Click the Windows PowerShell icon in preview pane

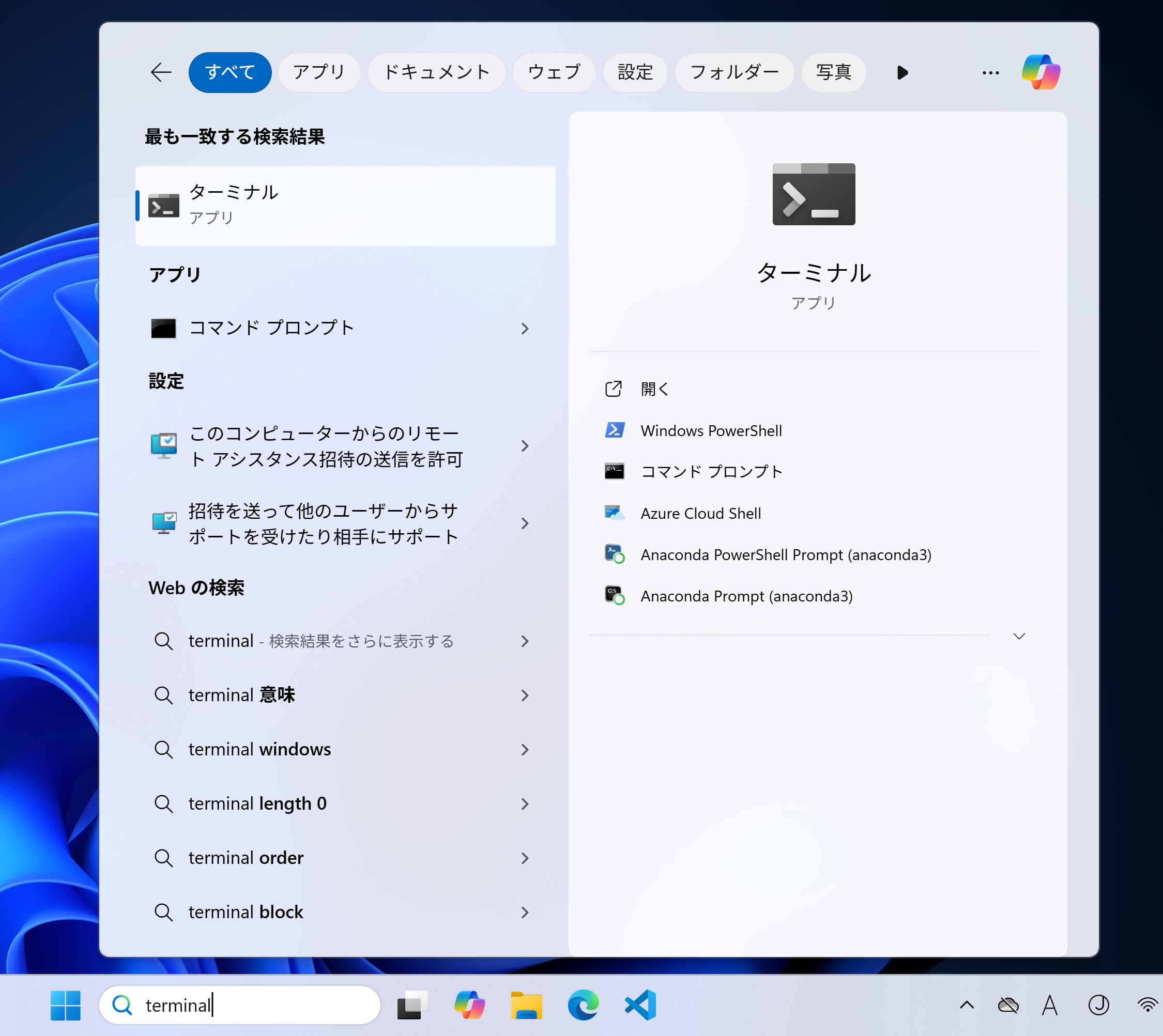point(615,430)
